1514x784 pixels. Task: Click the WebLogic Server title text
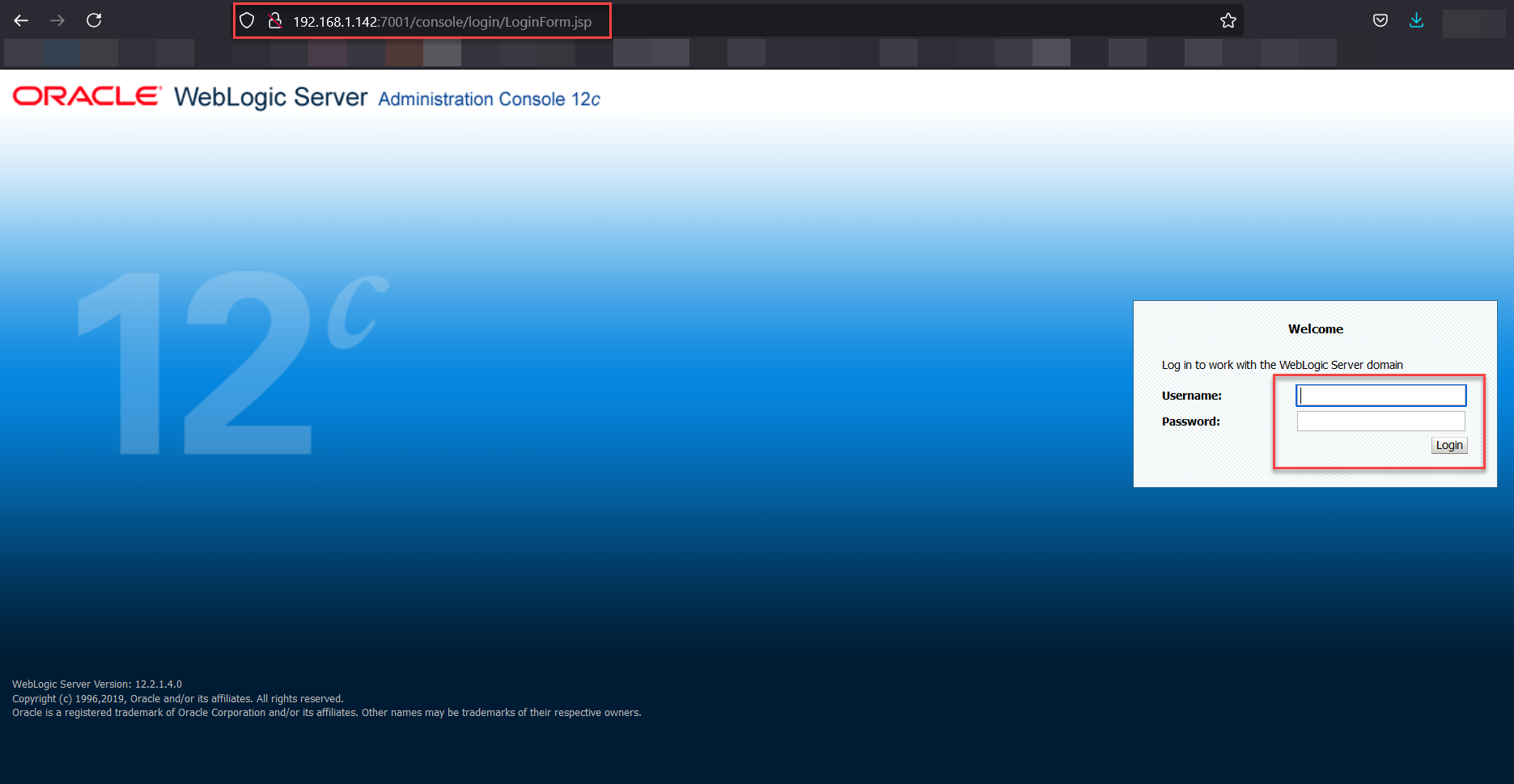(x=270, y=97)
